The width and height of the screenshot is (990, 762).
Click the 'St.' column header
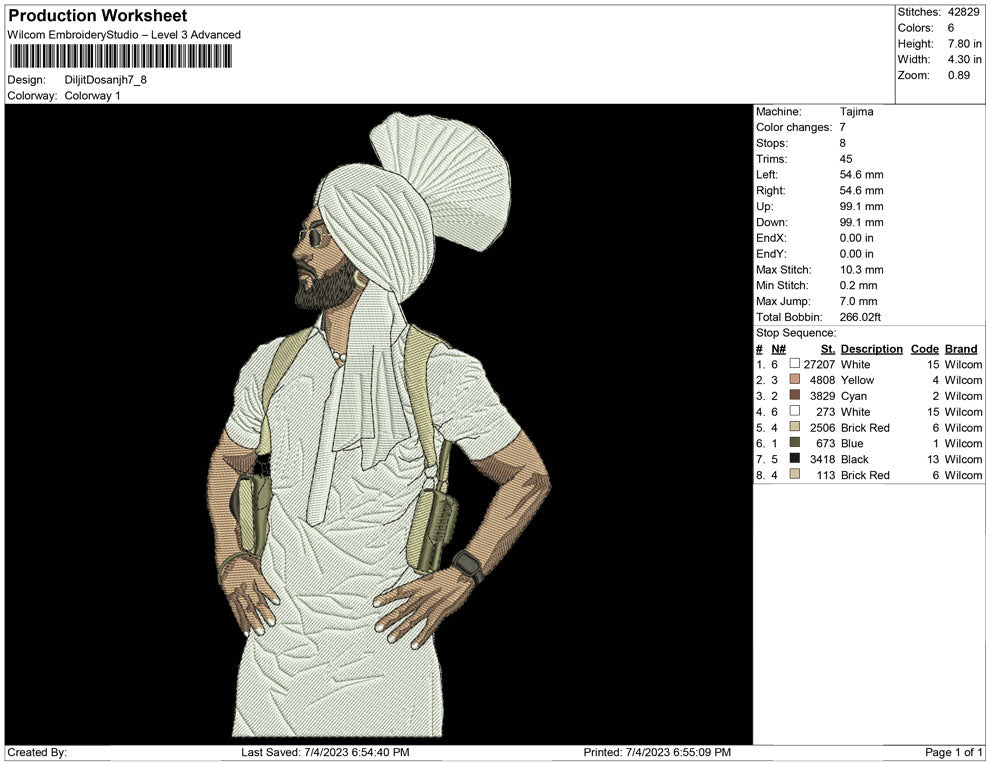coord(828,348)
